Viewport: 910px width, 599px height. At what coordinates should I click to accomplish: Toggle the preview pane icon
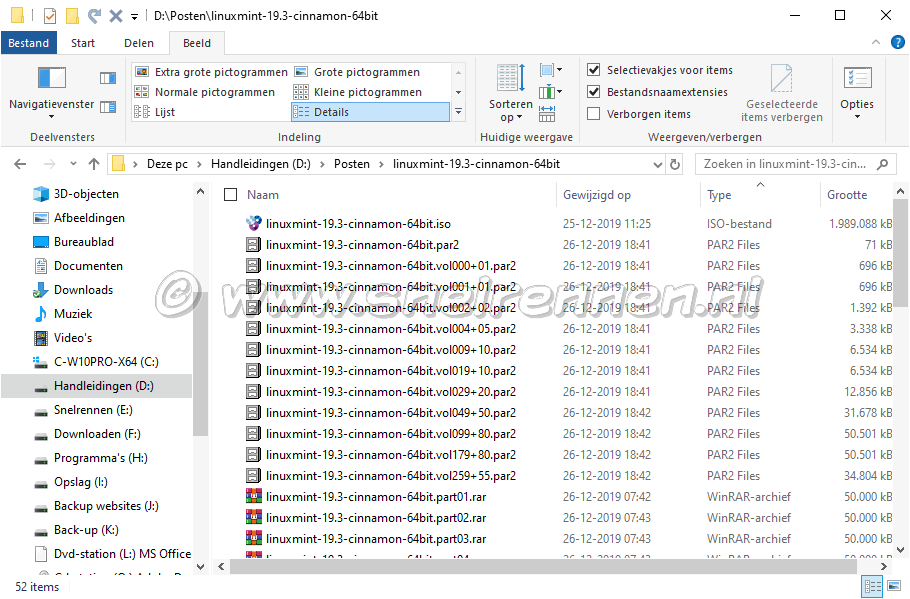point(108,78)
